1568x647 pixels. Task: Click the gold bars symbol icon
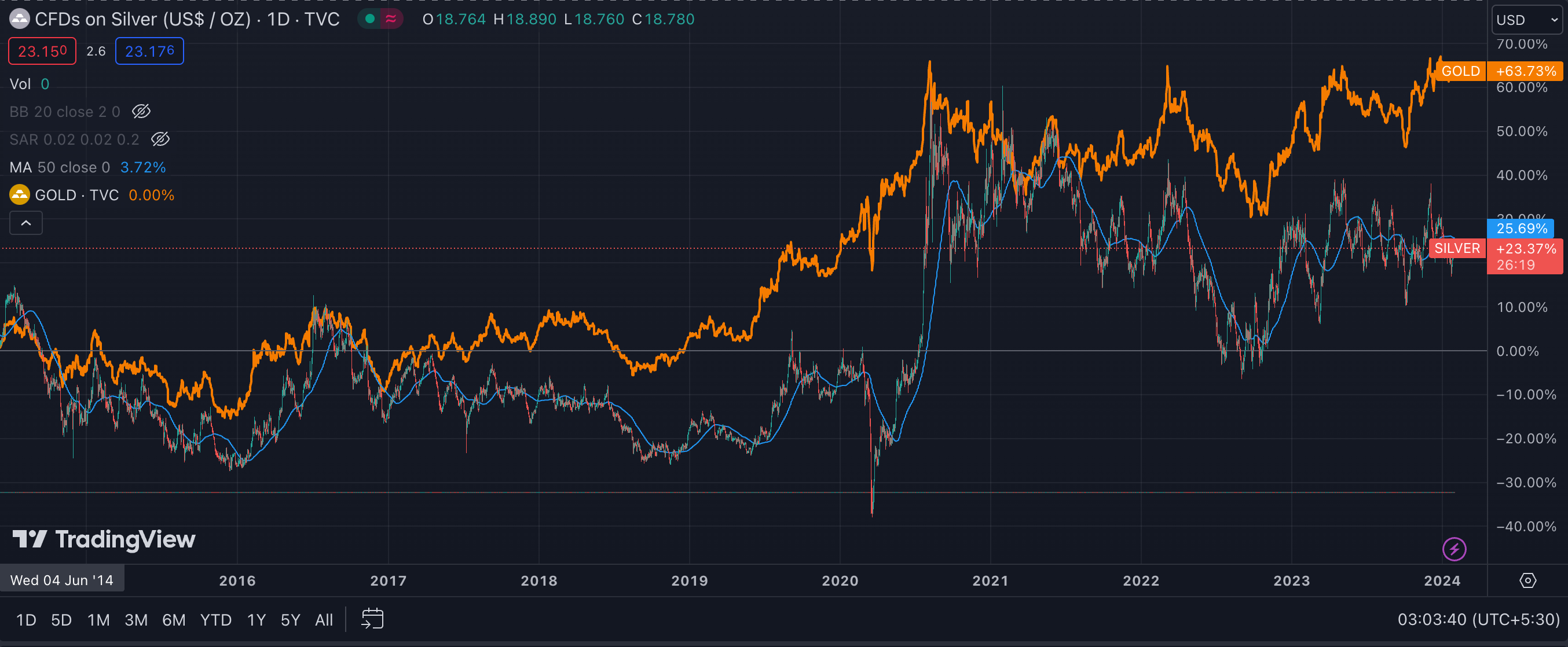click(x=20, y=195)
